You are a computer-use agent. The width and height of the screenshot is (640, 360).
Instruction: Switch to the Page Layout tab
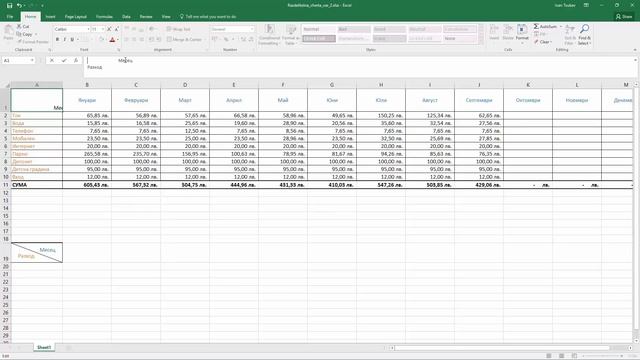point(76,17)
